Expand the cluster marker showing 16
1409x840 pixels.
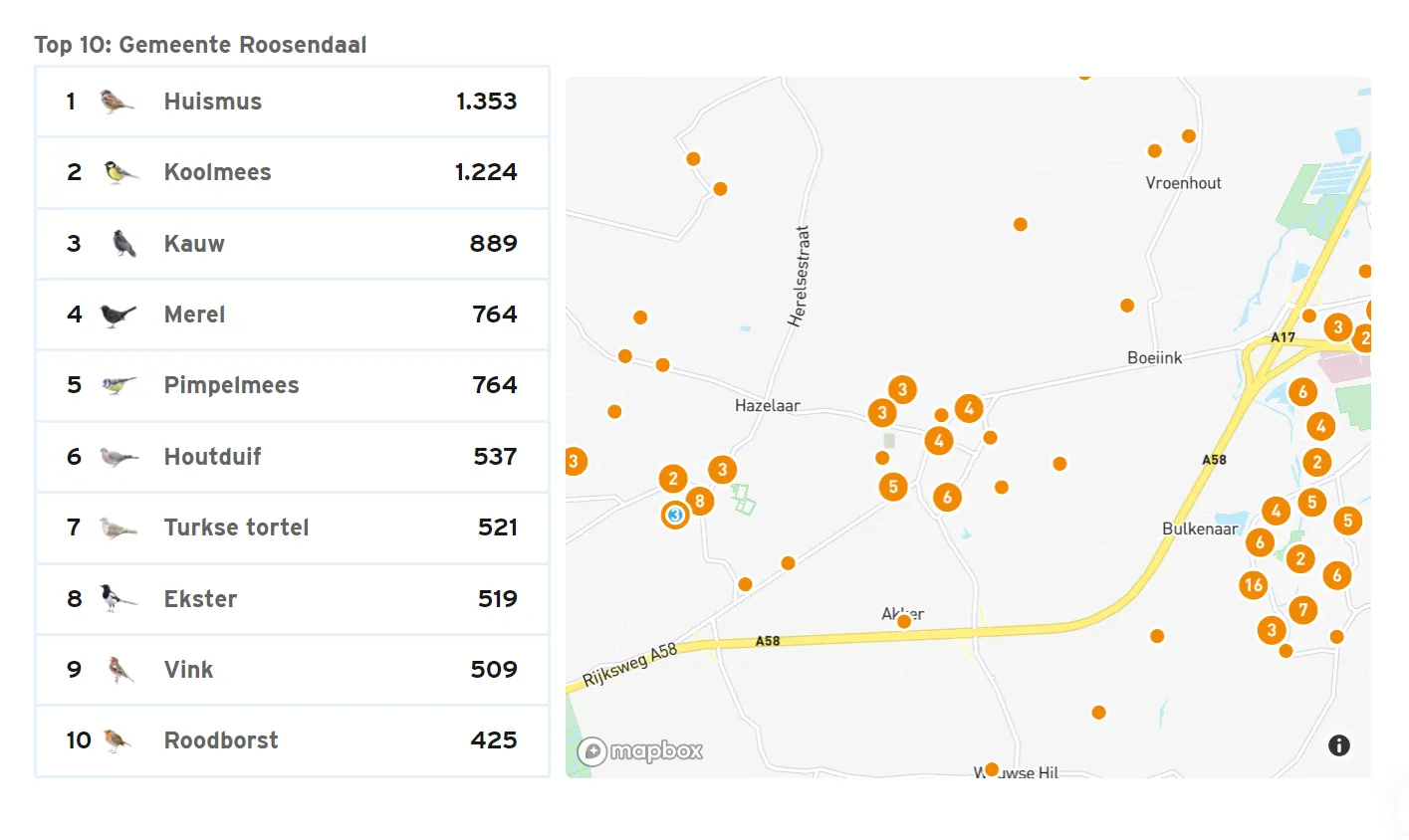1254,585
